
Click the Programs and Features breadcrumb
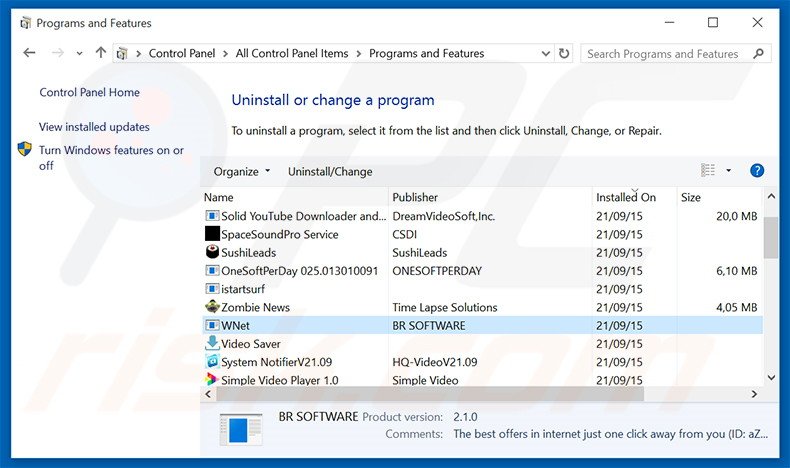426,53
